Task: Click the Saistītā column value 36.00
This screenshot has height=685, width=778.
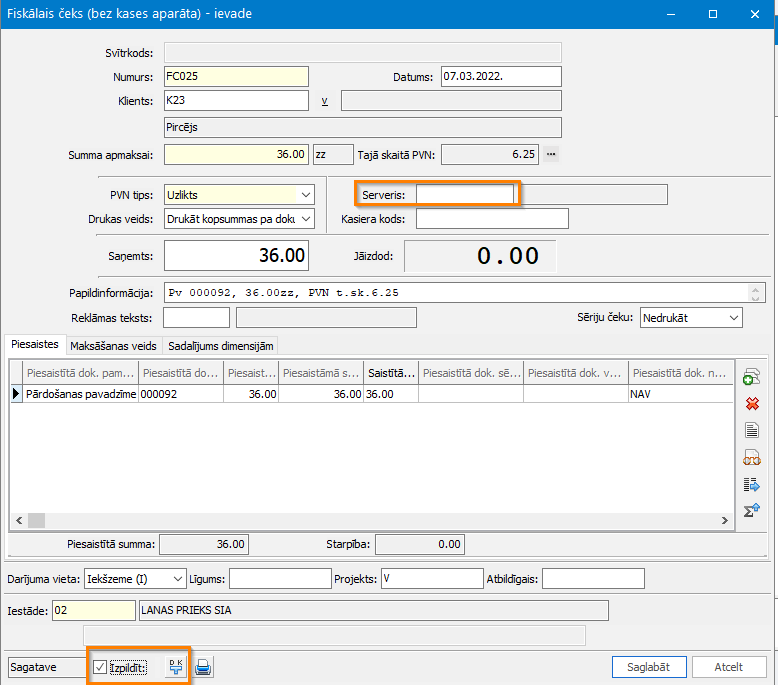Action: point(390,394)
